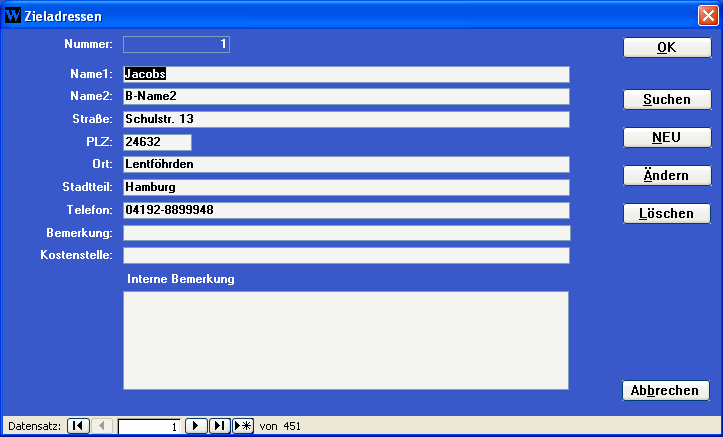Click the Straße field with Schulstr. 13

tap(346, 120)
